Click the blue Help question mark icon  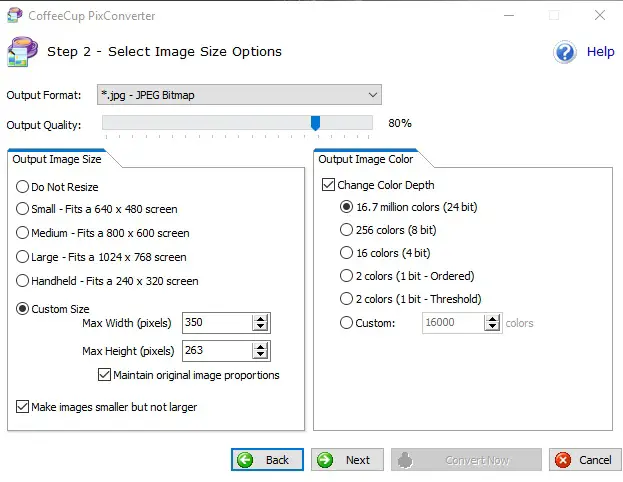click(x=565, y=52)
